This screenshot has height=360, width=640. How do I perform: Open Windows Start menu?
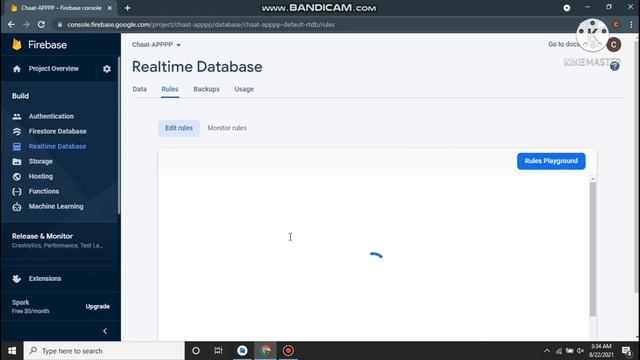coord(12,351)
